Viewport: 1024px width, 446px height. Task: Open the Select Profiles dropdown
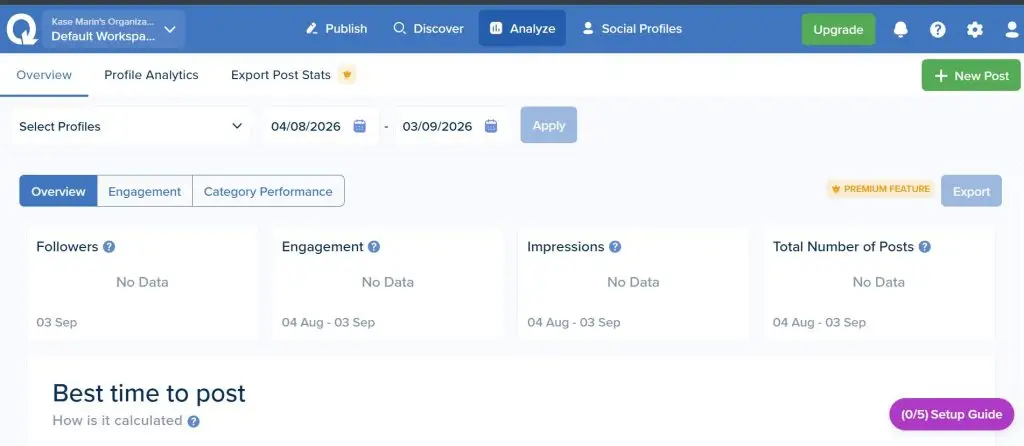point(131,126)
